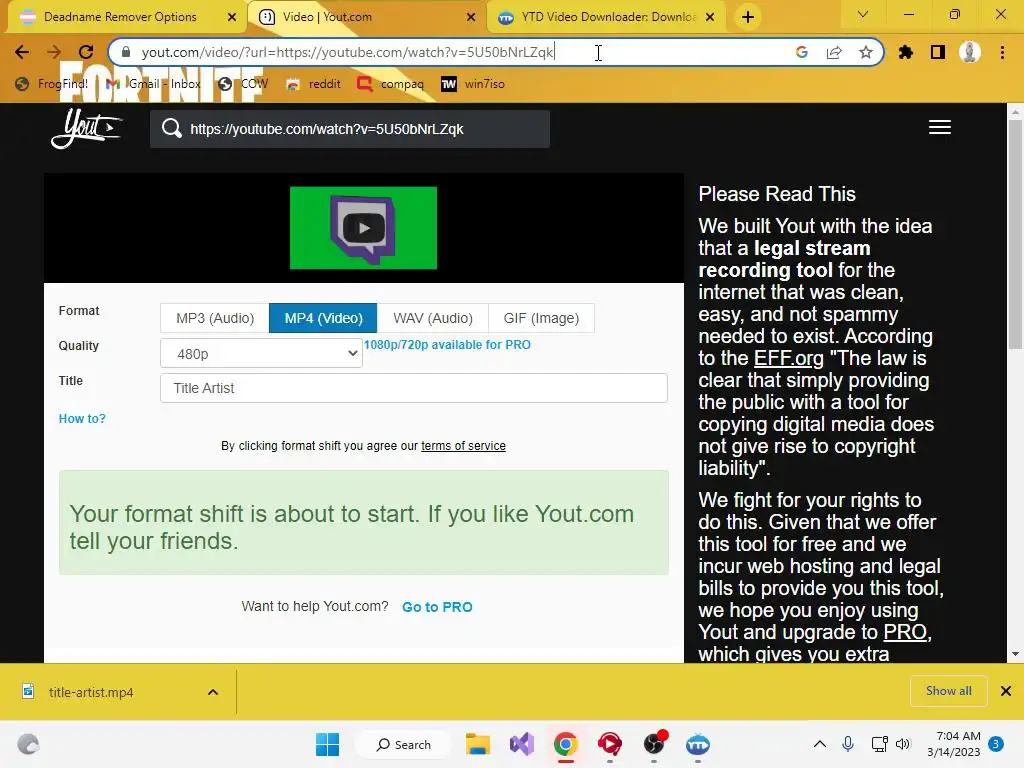Expand options chevron for title-artist.mp4
Viewport: 1024px width, 768px height.
[x=213, y=692]
